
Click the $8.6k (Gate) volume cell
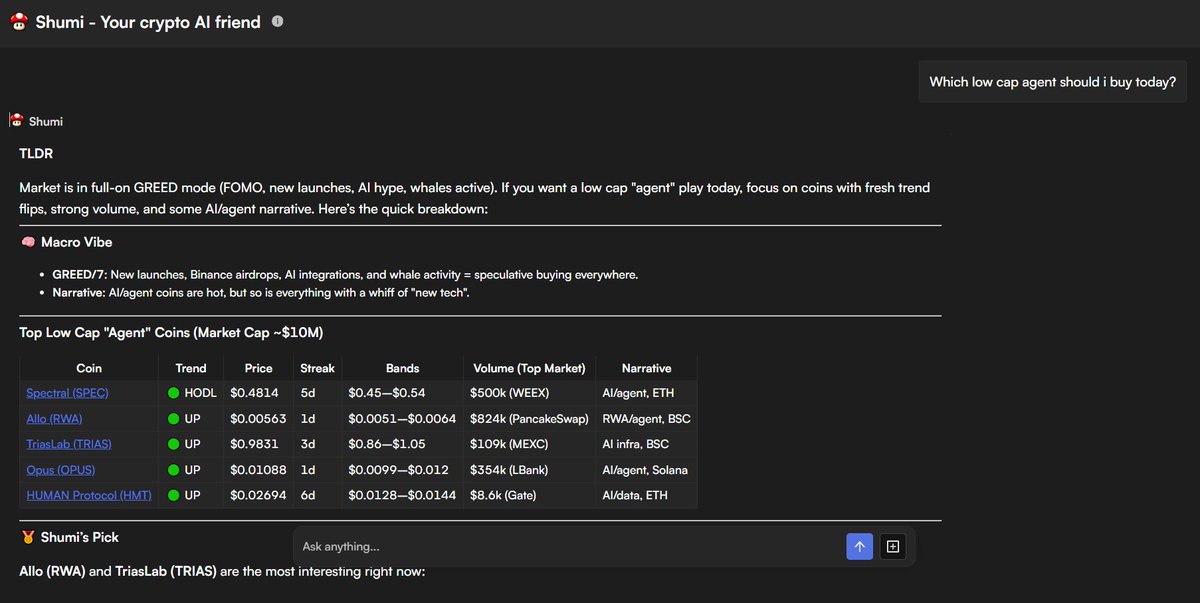[x=529, y=495]
